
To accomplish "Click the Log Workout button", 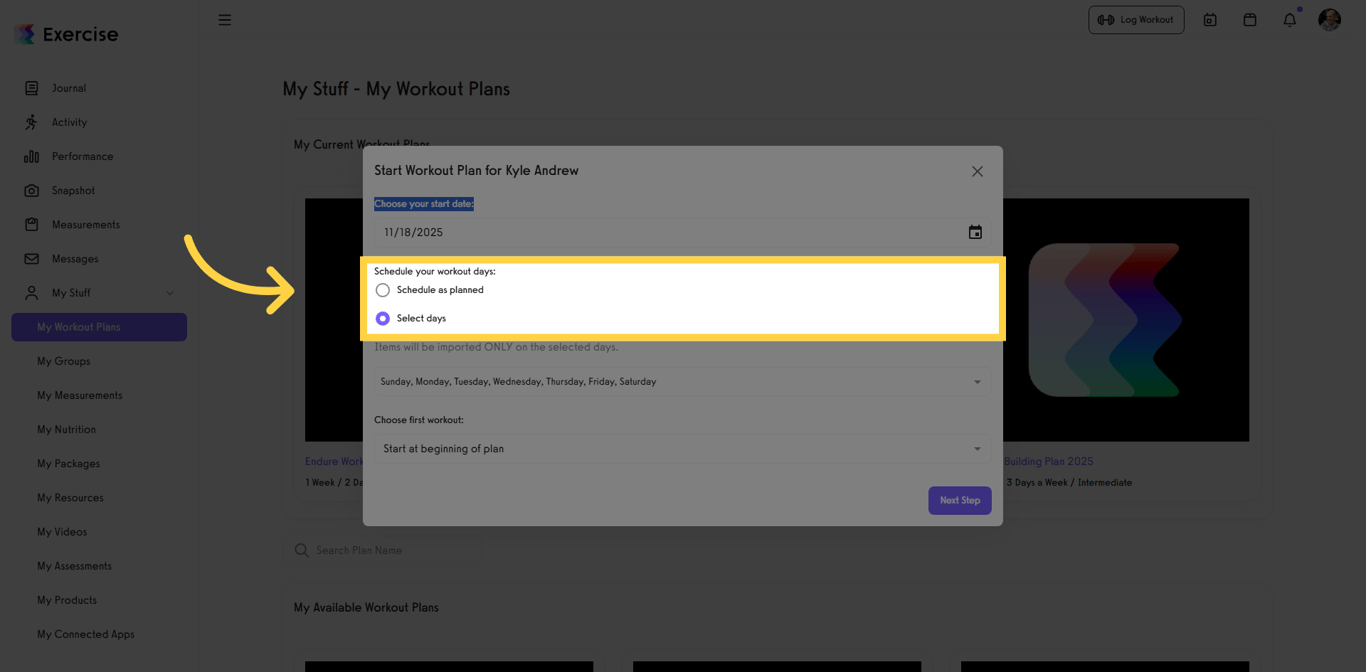I will click(x=1136, y=20).
